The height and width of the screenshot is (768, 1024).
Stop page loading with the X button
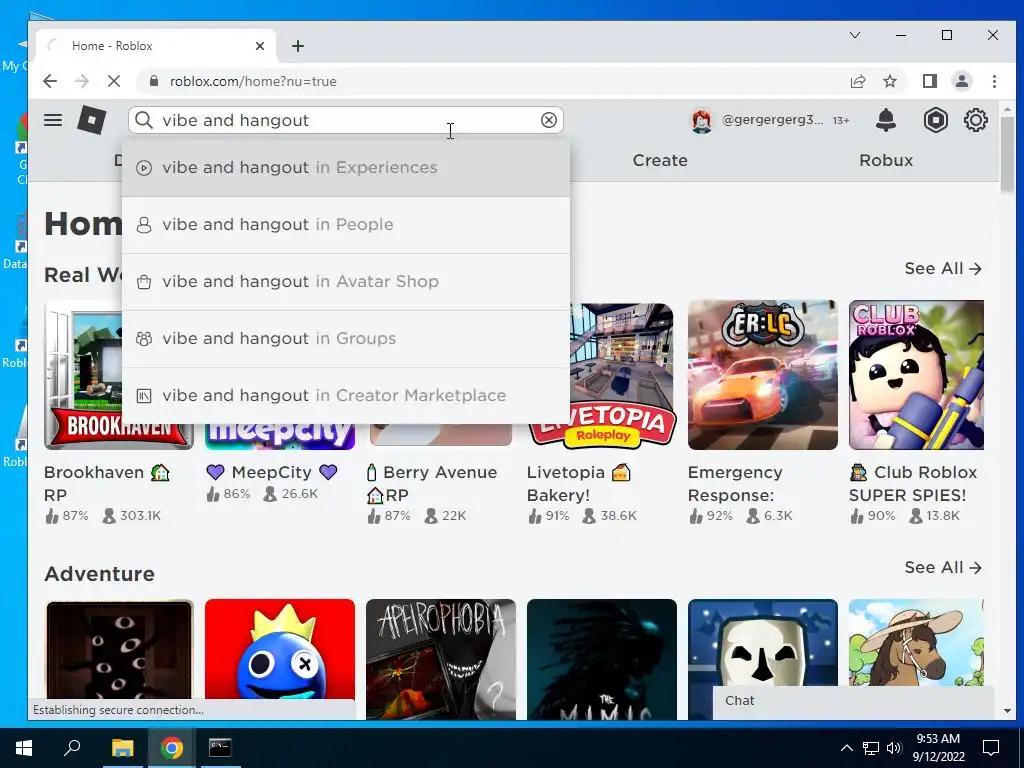114,81
